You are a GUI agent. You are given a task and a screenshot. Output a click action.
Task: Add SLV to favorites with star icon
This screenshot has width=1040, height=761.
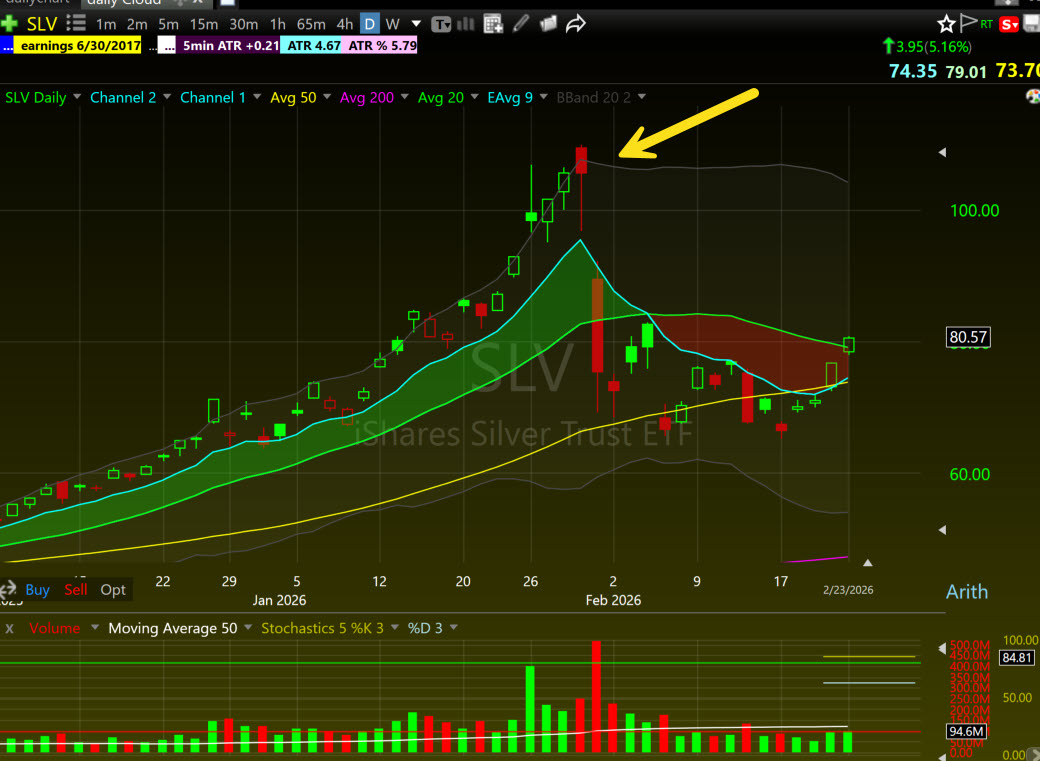(946, 25)
